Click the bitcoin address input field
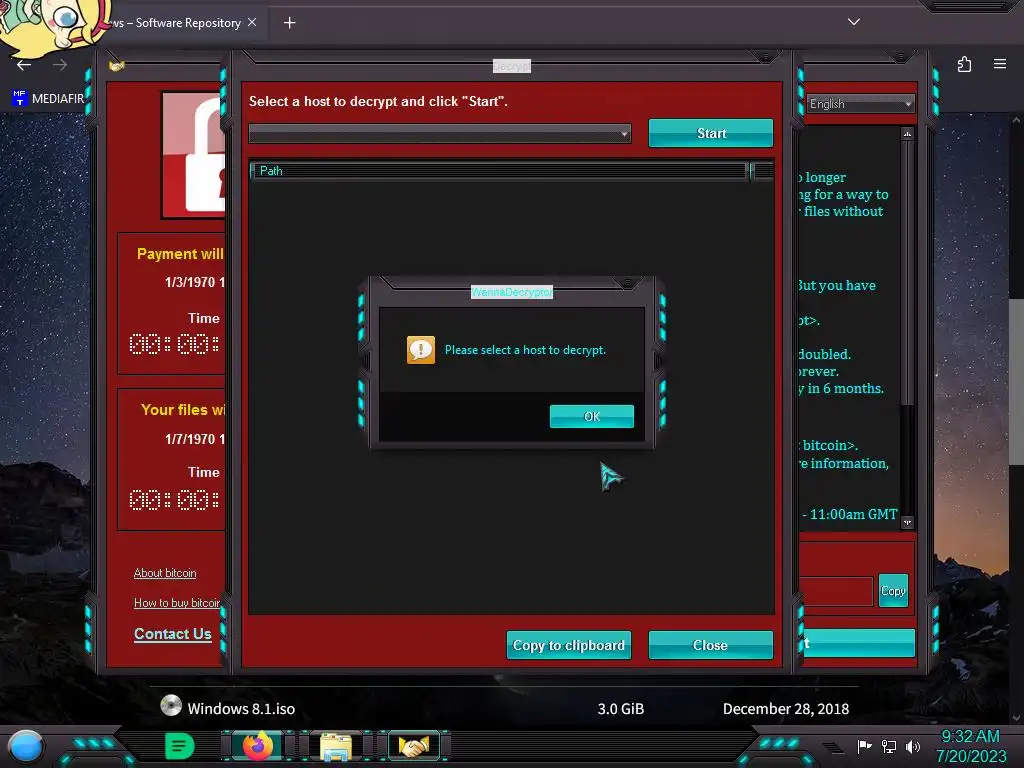This screenshot has height=768, width=1024. click(836, 591)
